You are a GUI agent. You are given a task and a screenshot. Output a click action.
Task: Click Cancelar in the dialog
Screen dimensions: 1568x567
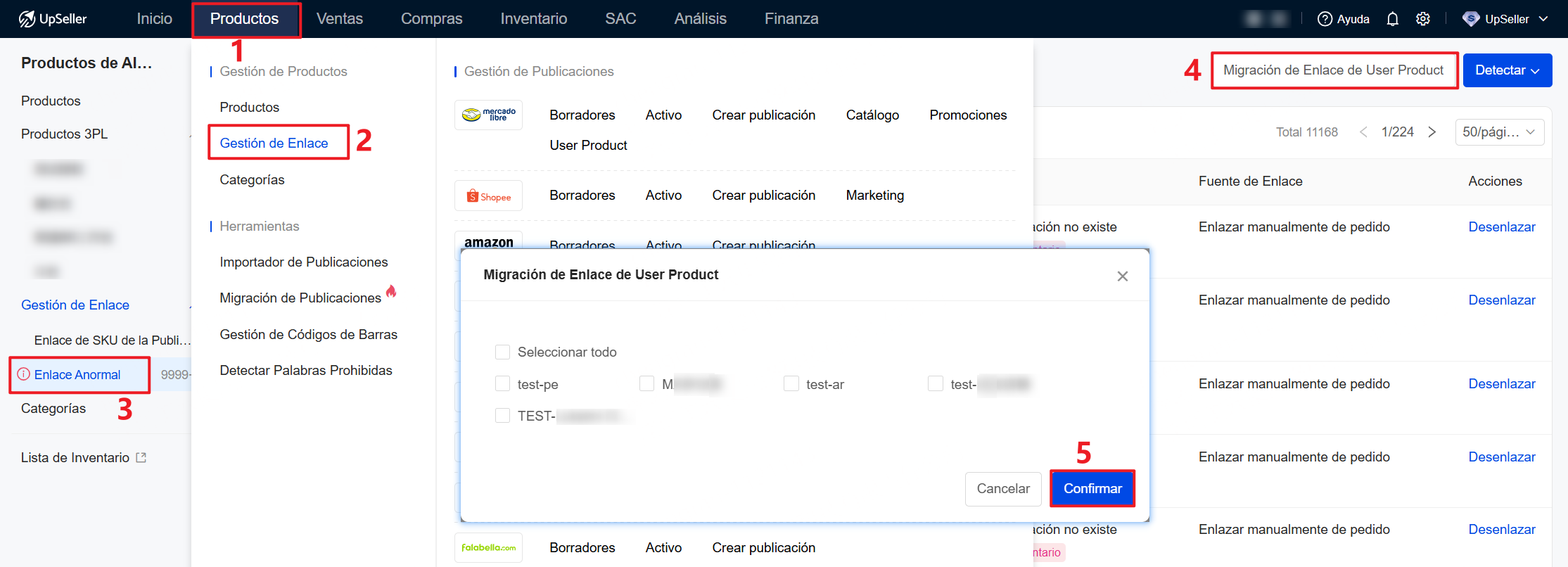click(x=1003, y=488)
